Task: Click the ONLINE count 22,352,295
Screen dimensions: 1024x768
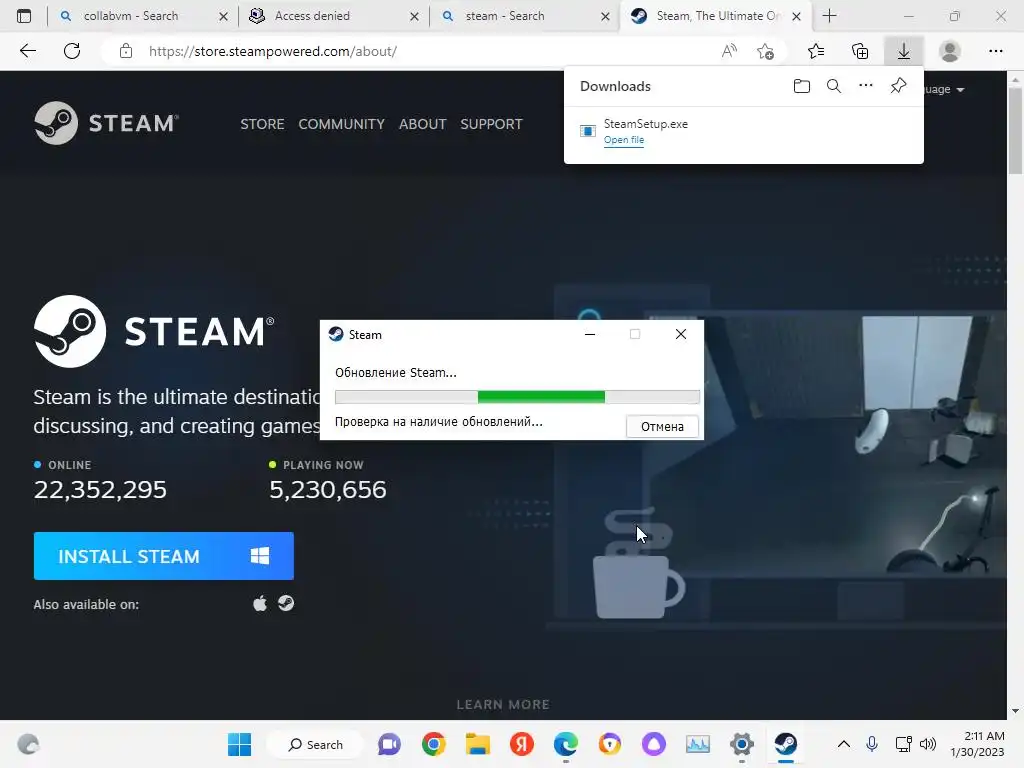Action: coord(100,490)
